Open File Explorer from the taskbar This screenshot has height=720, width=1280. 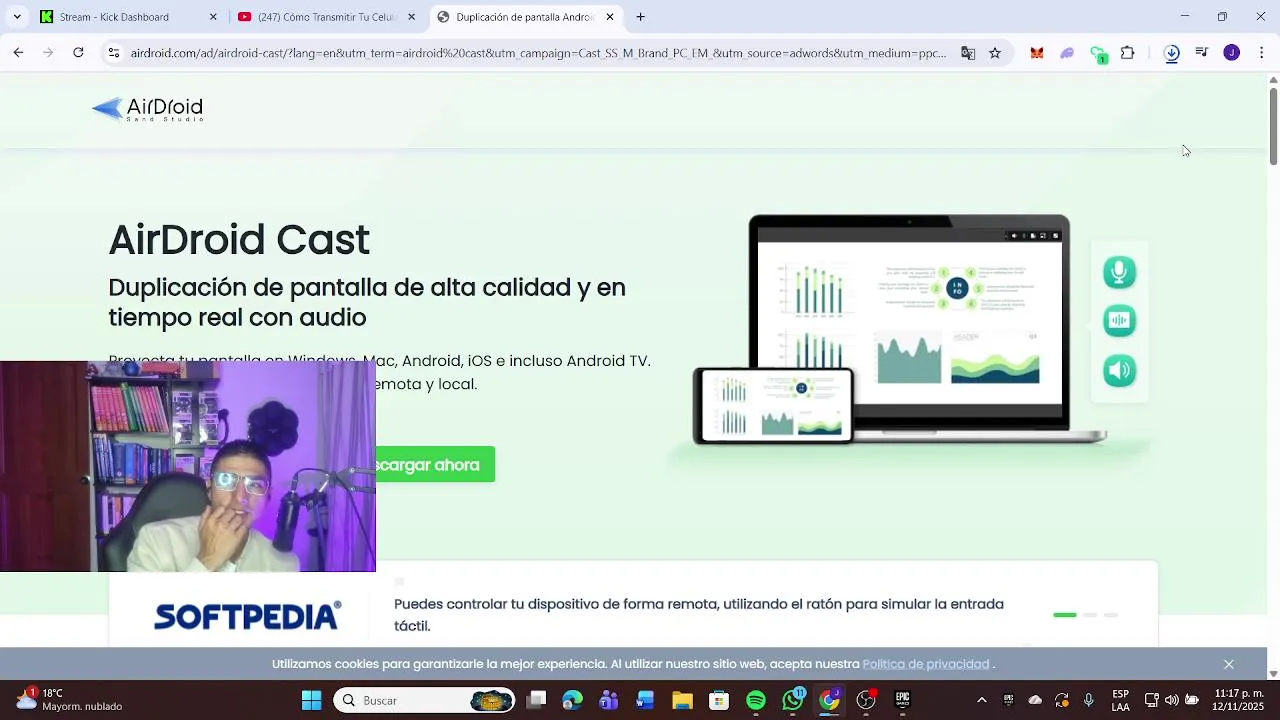(682, 700)
